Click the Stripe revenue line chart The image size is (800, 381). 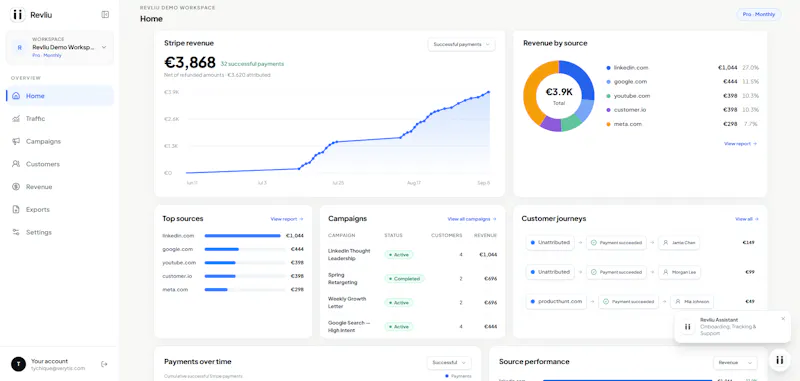pyautogui.click(x=337, y=133)
